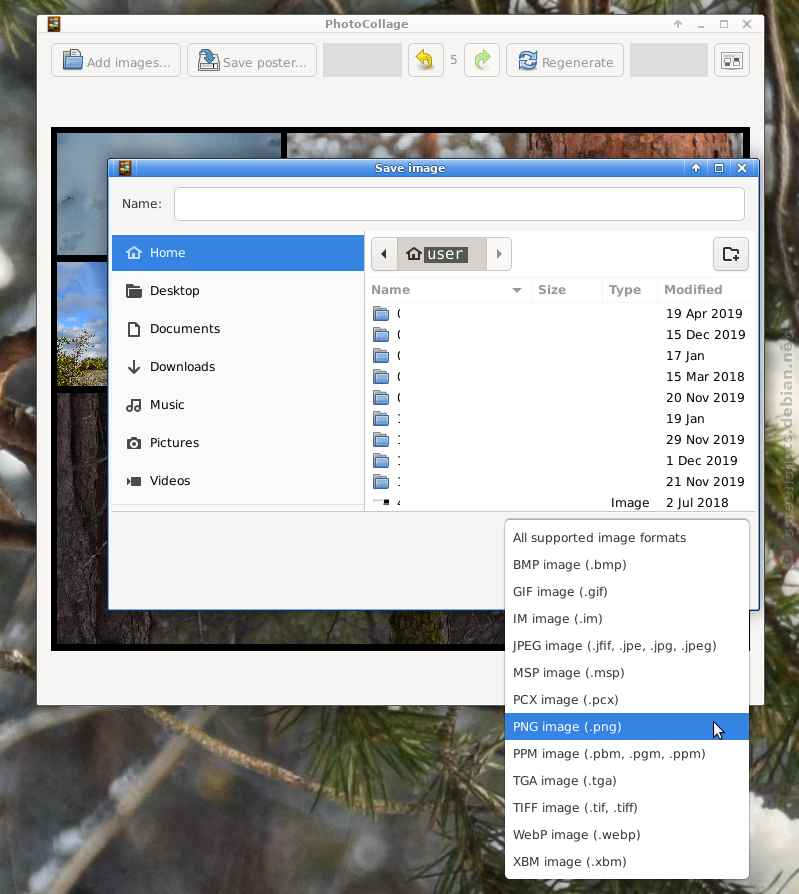The width and height of the screenshot is (799, 894).
Task: Choose XBM image (.xbm) filter
Action: (x=627, y=862)
